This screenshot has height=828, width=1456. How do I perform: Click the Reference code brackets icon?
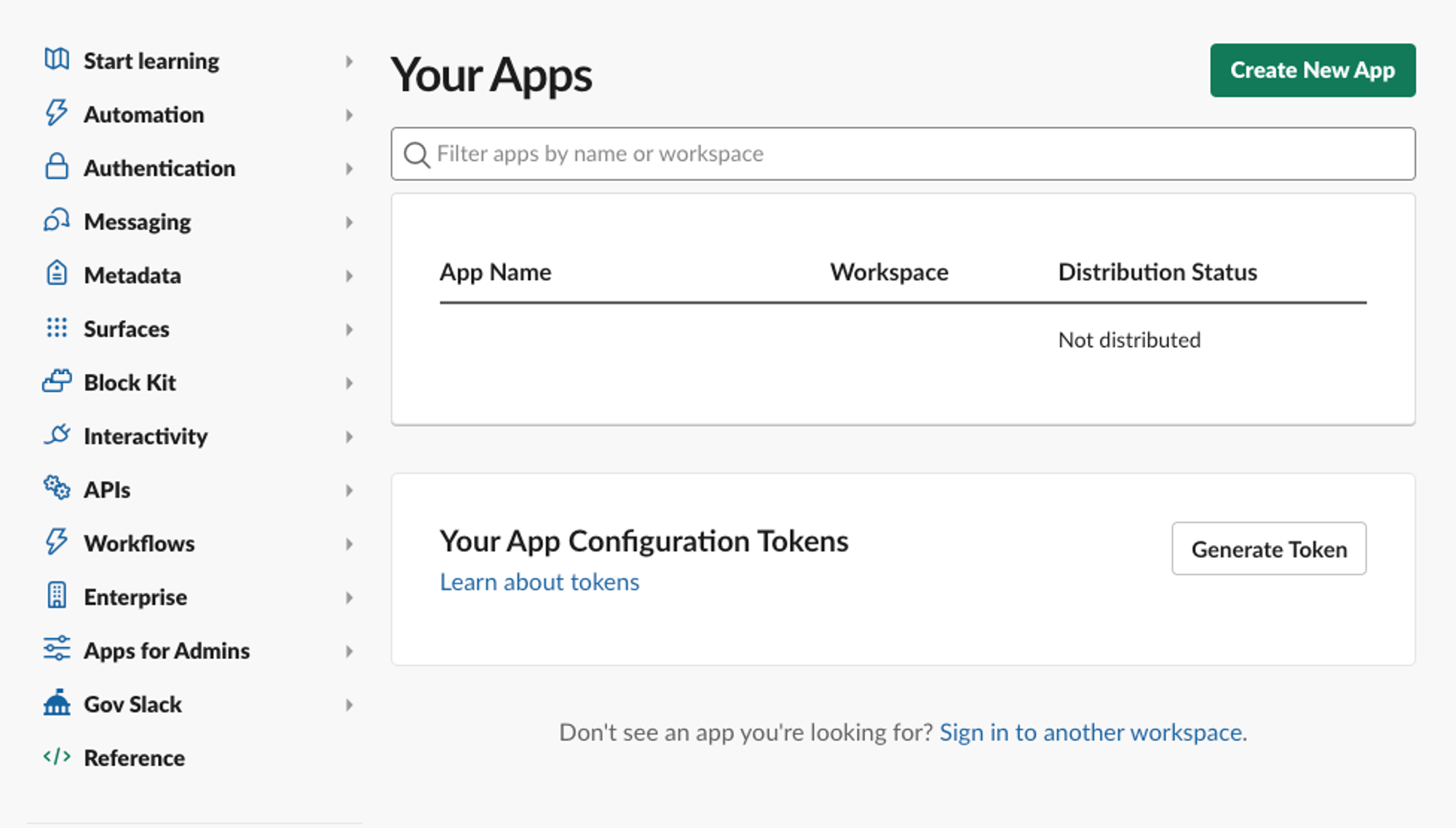click(x=57, y=757)
